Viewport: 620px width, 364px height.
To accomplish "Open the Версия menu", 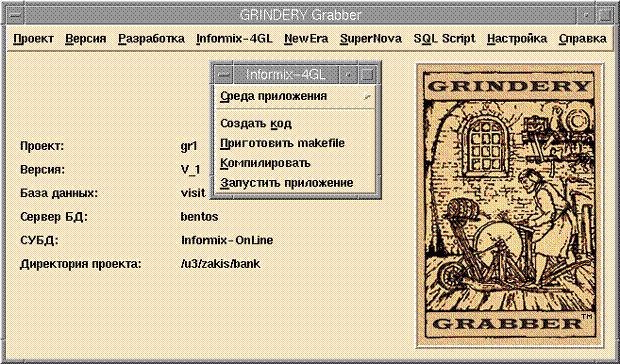I will 86,39.
